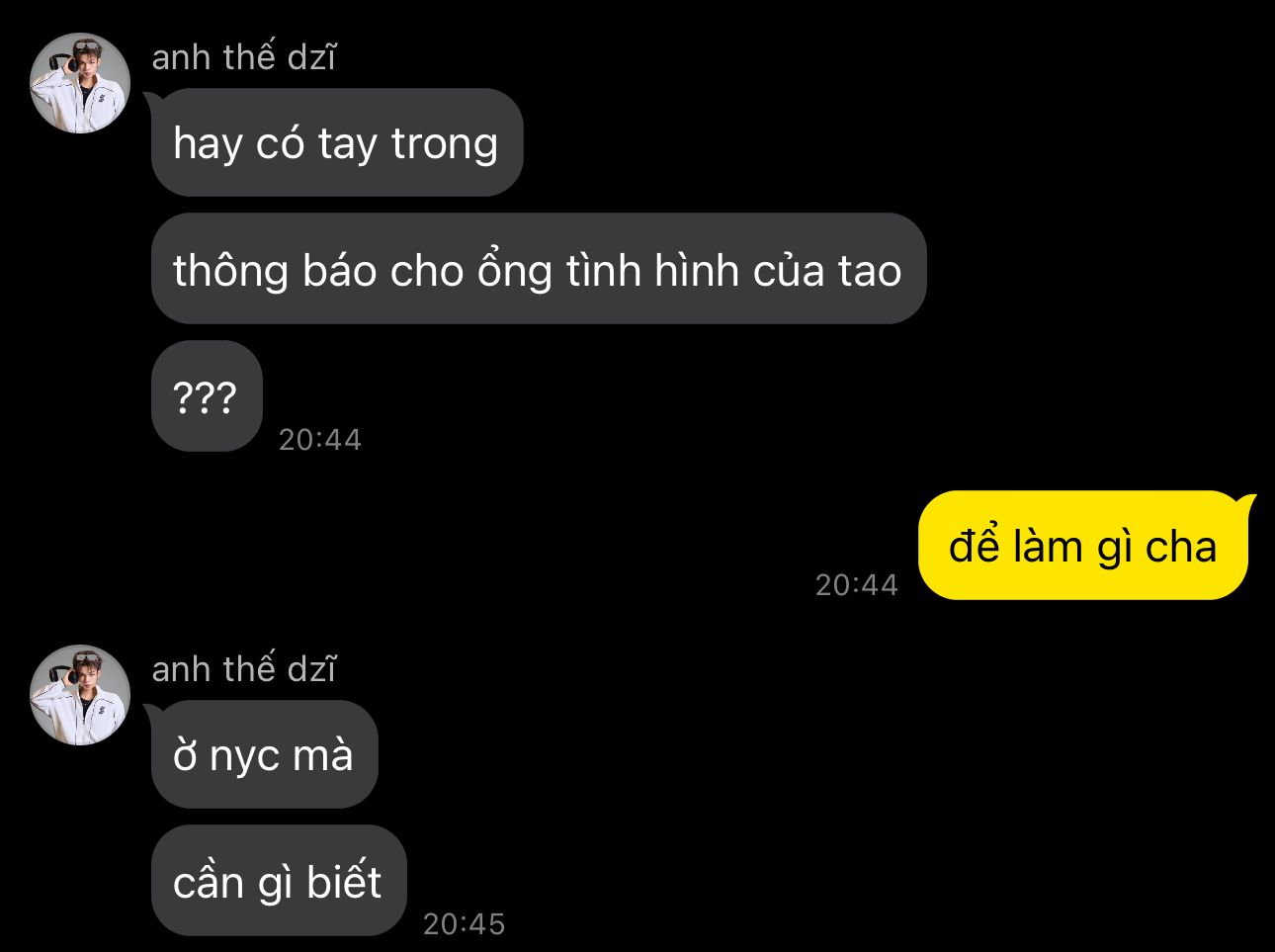Select the message bubble cần gì biết

coord(278,880)
